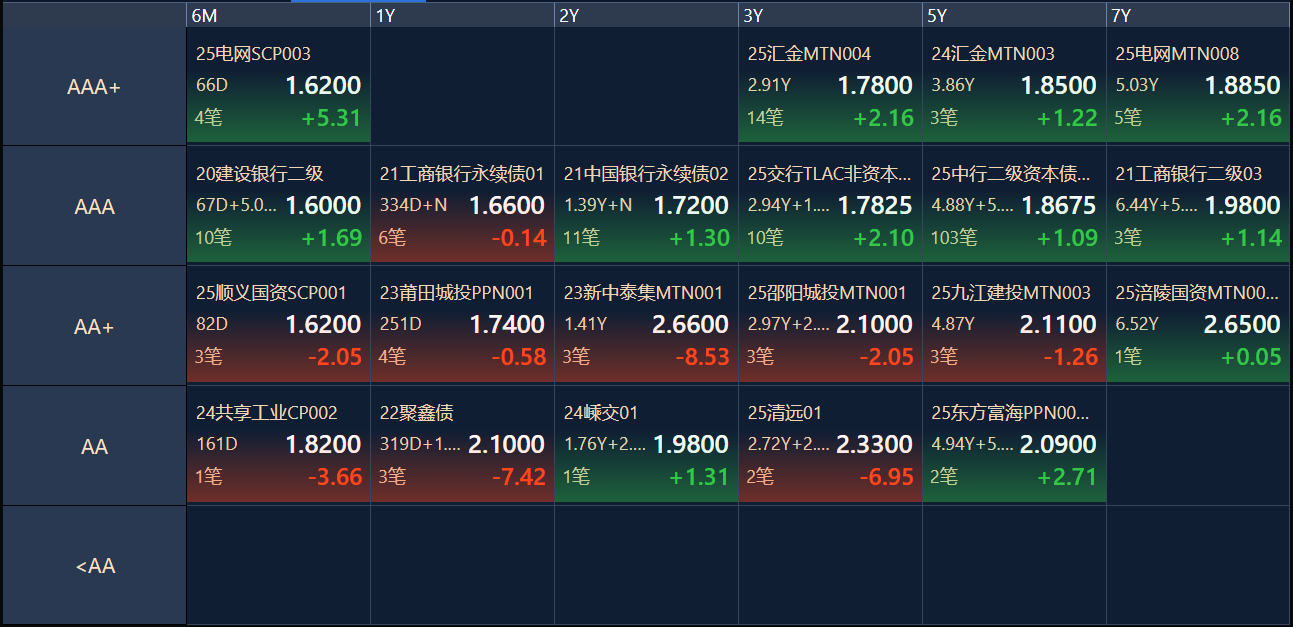The height and width of the screenshot is (627, 1293).
Task: Open the 25清远01 bond card
Action: tap(830, 444)
